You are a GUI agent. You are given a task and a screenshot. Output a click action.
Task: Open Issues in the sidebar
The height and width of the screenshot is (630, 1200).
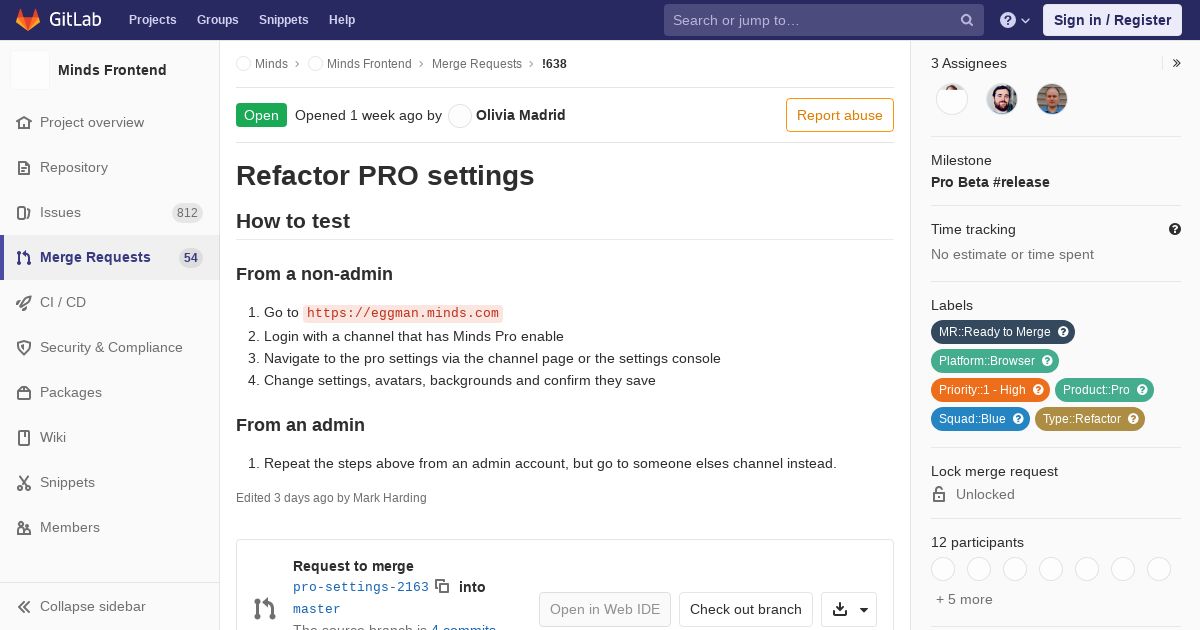110,212
